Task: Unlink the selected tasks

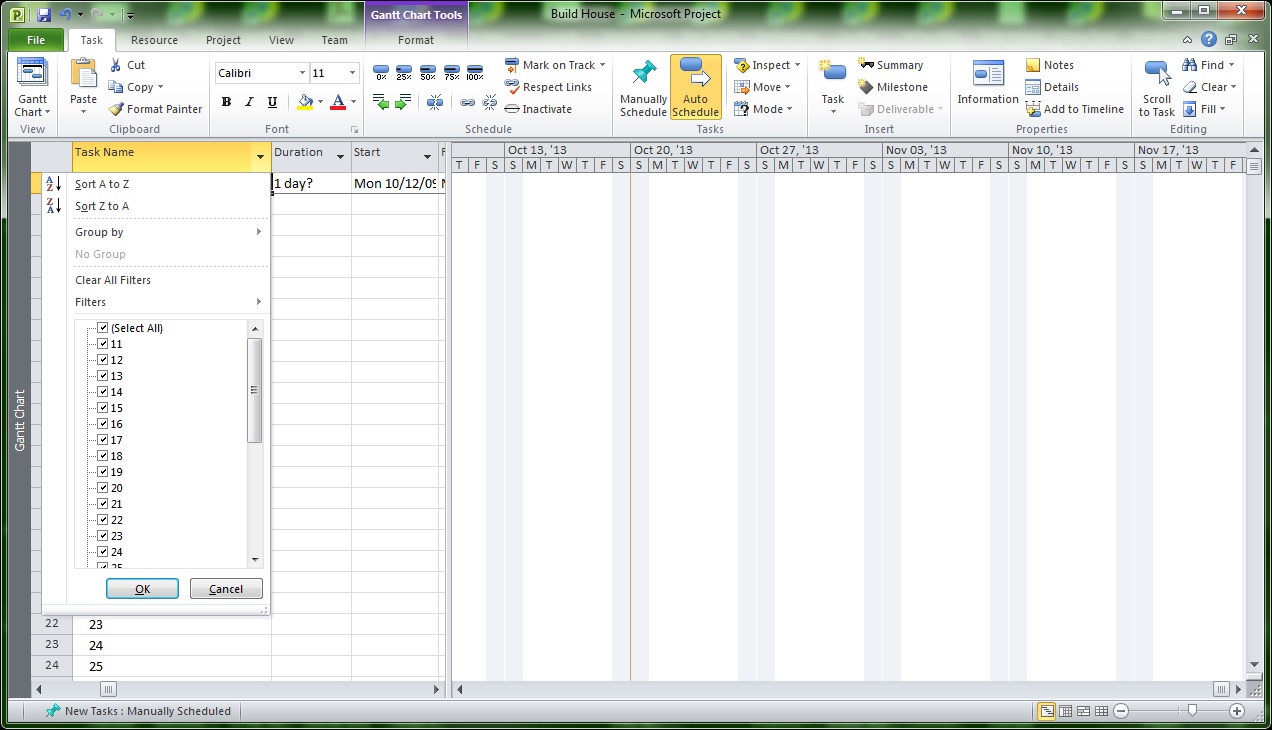Action: click(490, 102)
